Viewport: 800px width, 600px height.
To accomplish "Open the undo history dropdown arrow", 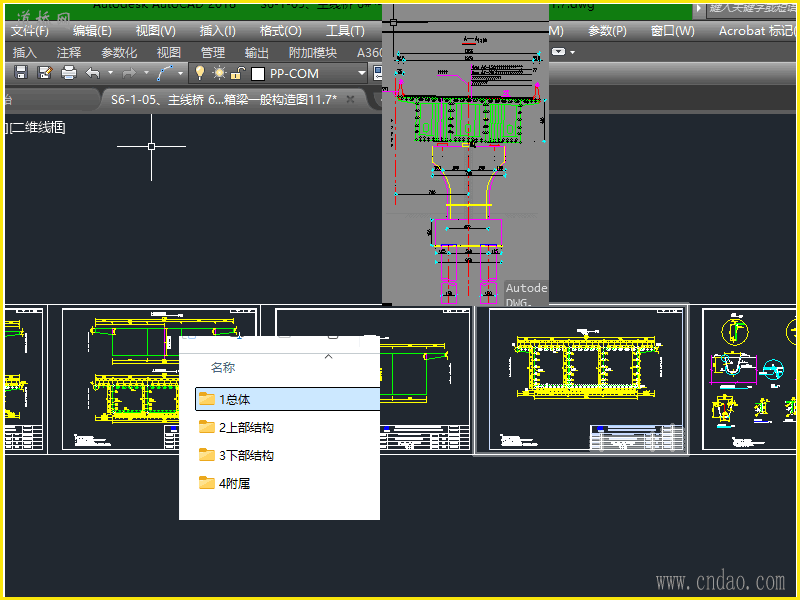I will pos(109,73).
